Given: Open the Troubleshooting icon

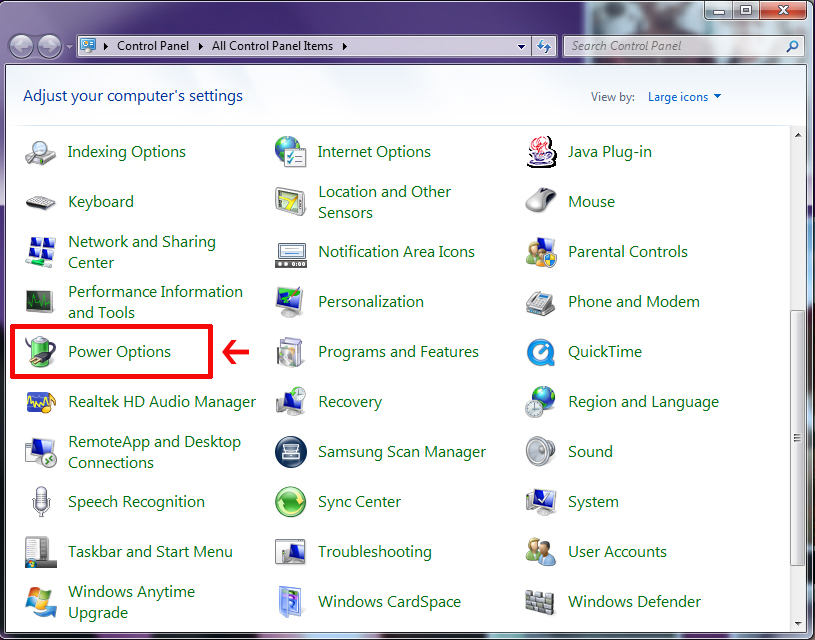Looking at the screenshot, I should [291, 552].
